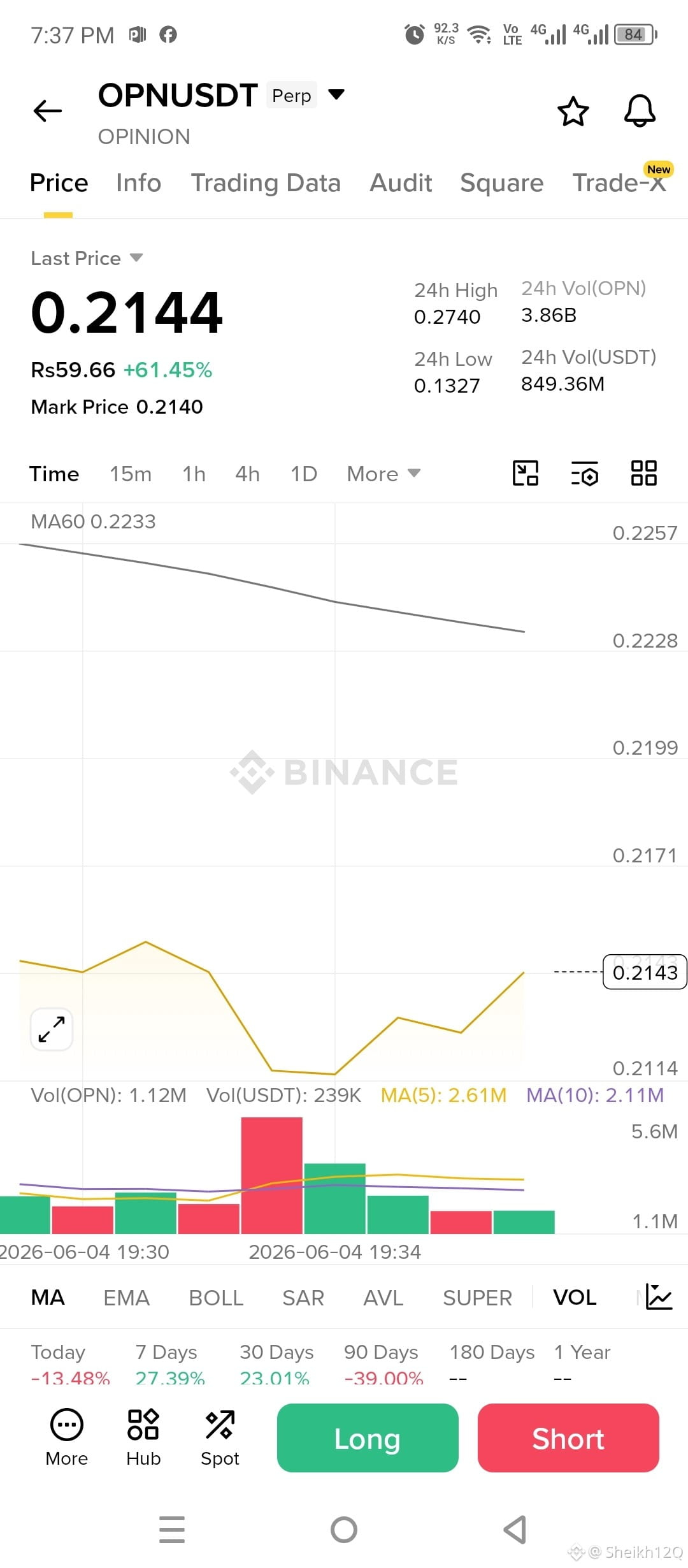Tap the red Short button

tap(568, 1438)
